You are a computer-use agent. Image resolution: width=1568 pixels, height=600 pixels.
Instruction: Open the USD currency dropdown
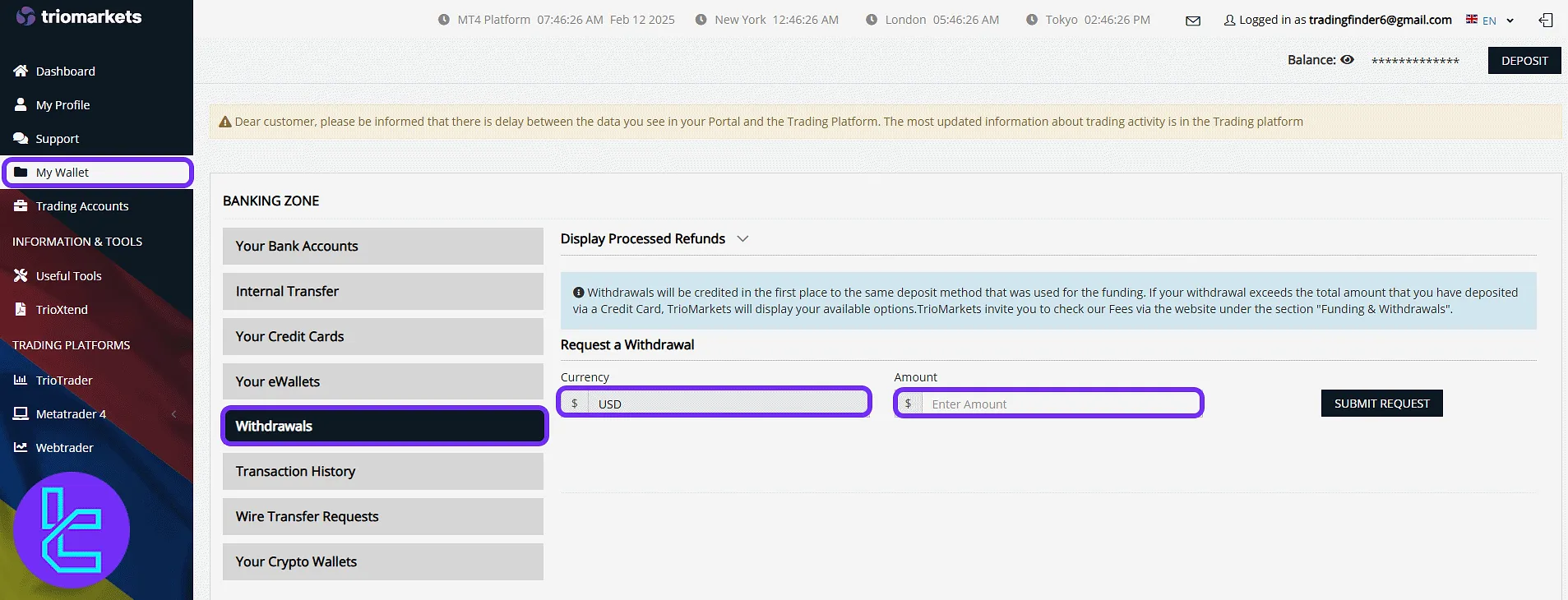pos(714,403)
